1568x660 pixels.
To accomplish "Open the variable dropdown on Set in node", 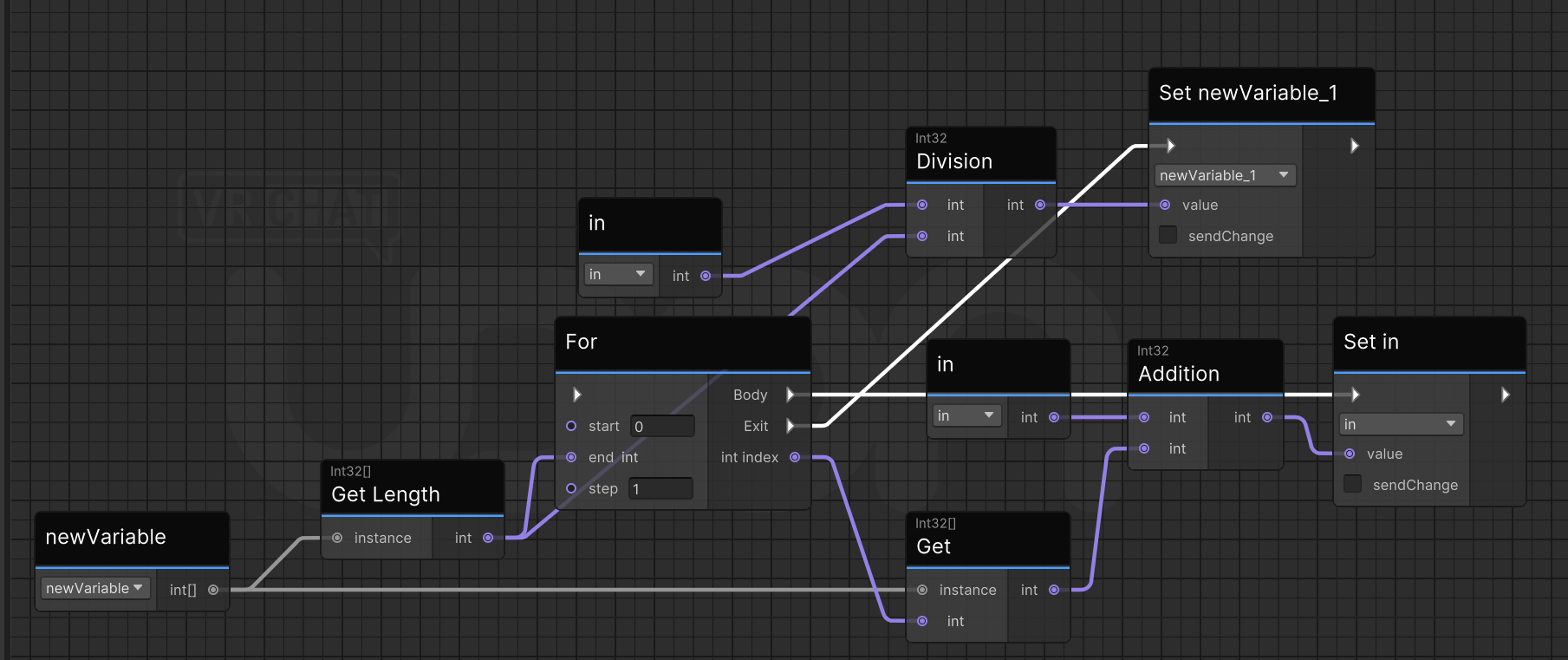I will (x=1401, y=424).
